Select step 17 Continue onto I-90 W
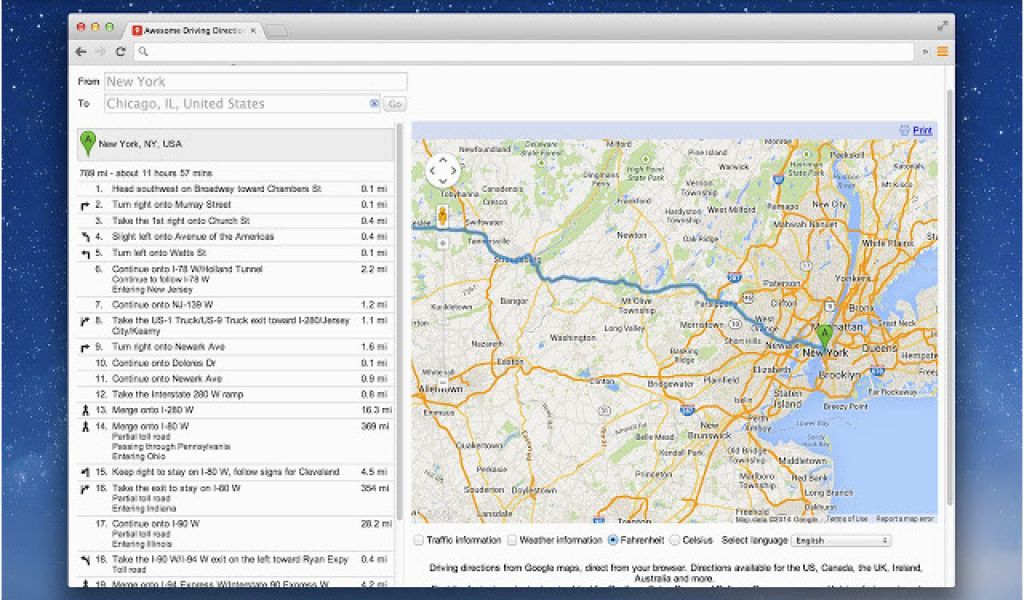 point(235,533)
